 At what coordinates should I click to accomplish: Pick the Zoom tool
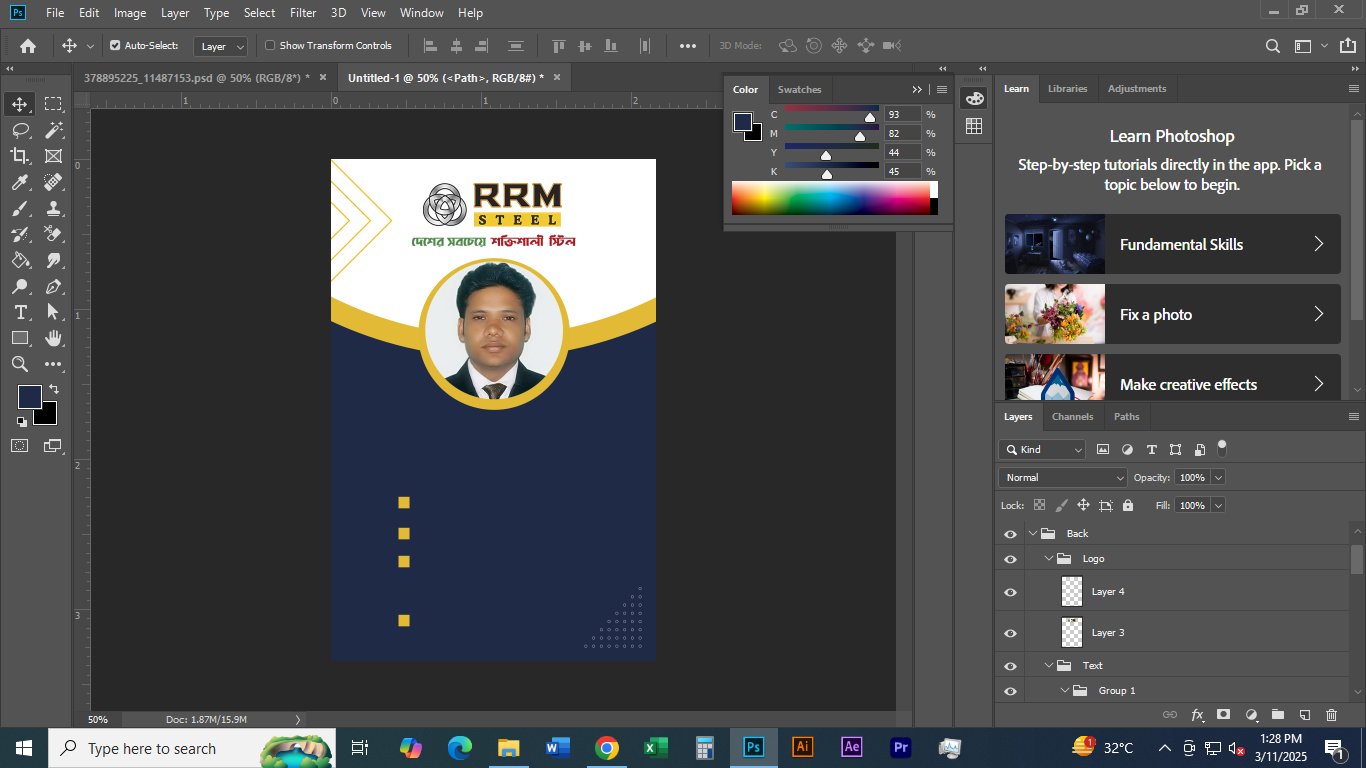click(x=20, y=364)
